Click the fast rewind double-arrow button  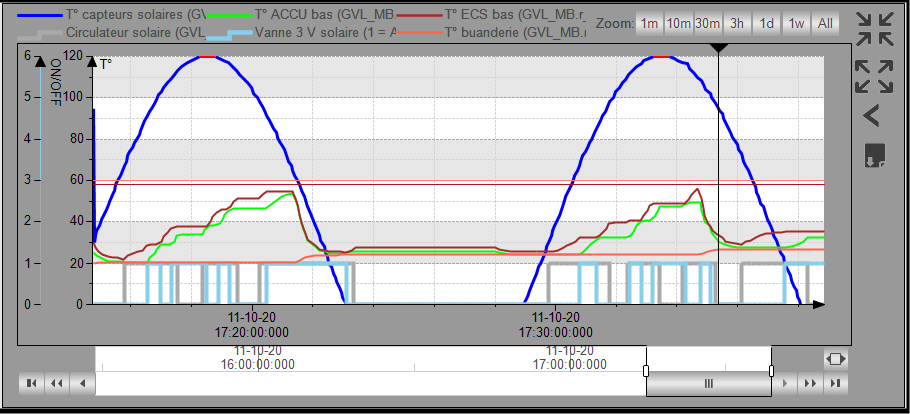[x=57, y=383]
